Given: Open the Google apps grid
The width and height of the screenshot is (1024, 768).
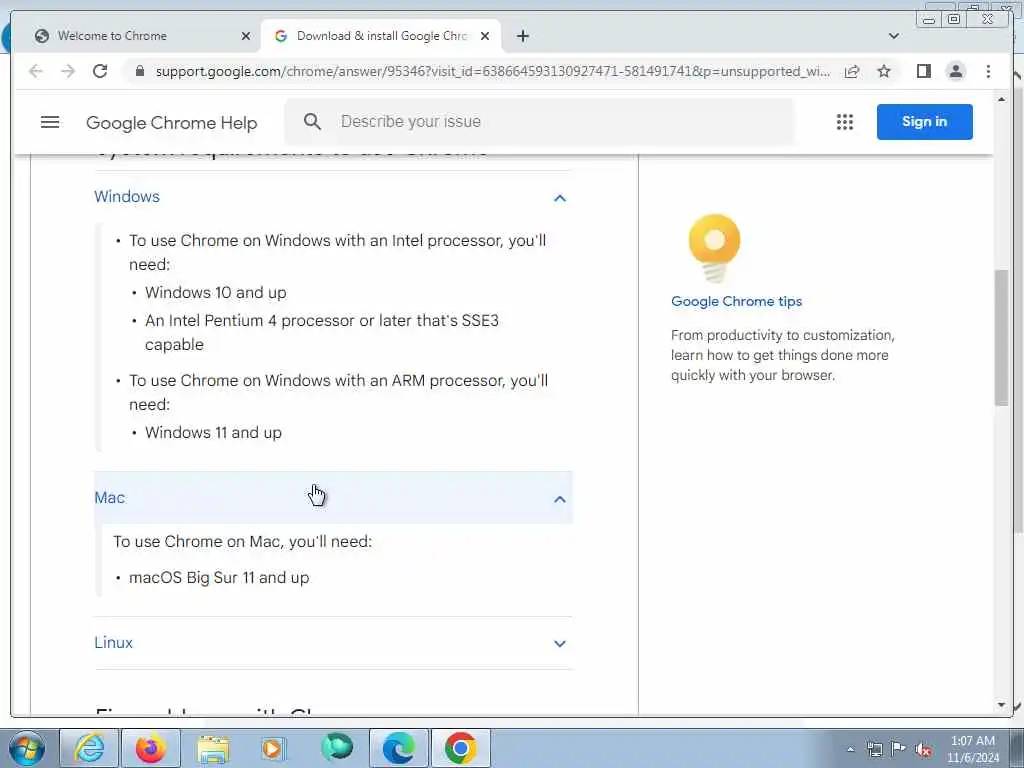Looking at the screenshot, I should tap(845, 122).
